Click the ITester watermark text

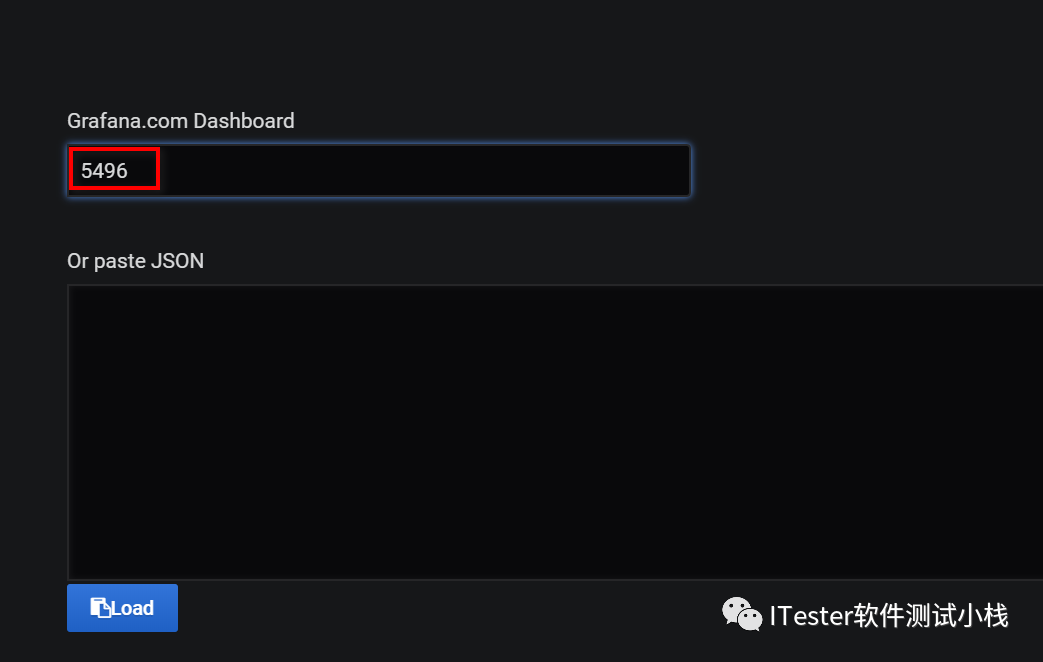[810, 615]
